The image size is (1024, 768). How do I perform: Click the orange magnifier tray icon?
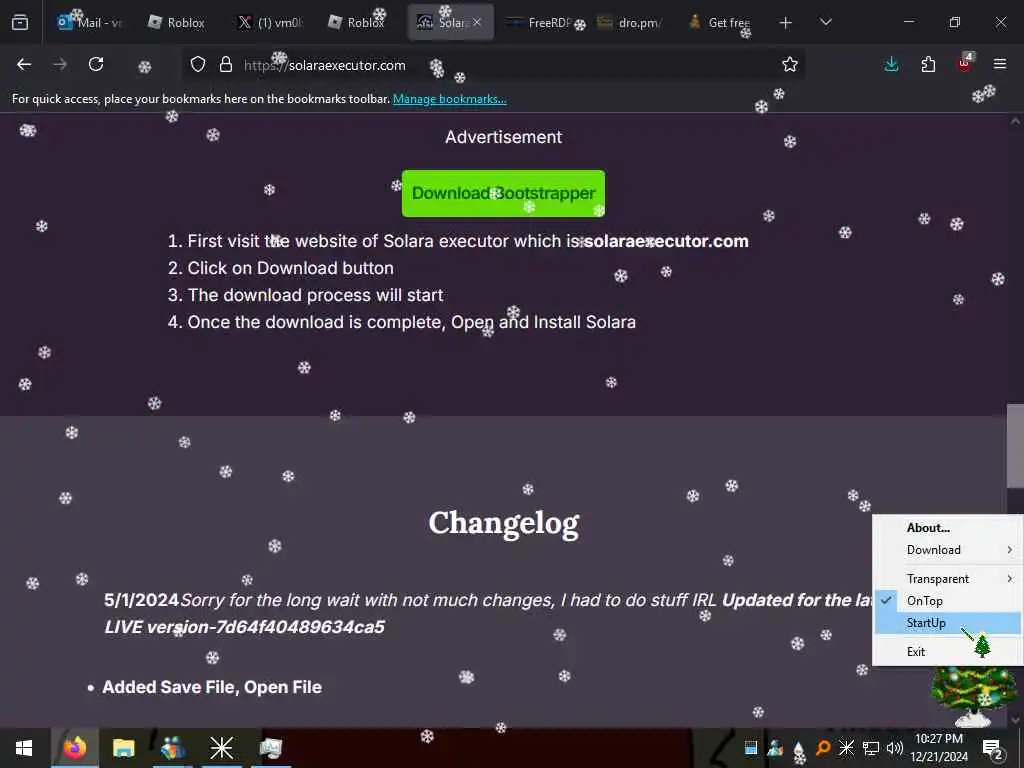click(823, 748)
